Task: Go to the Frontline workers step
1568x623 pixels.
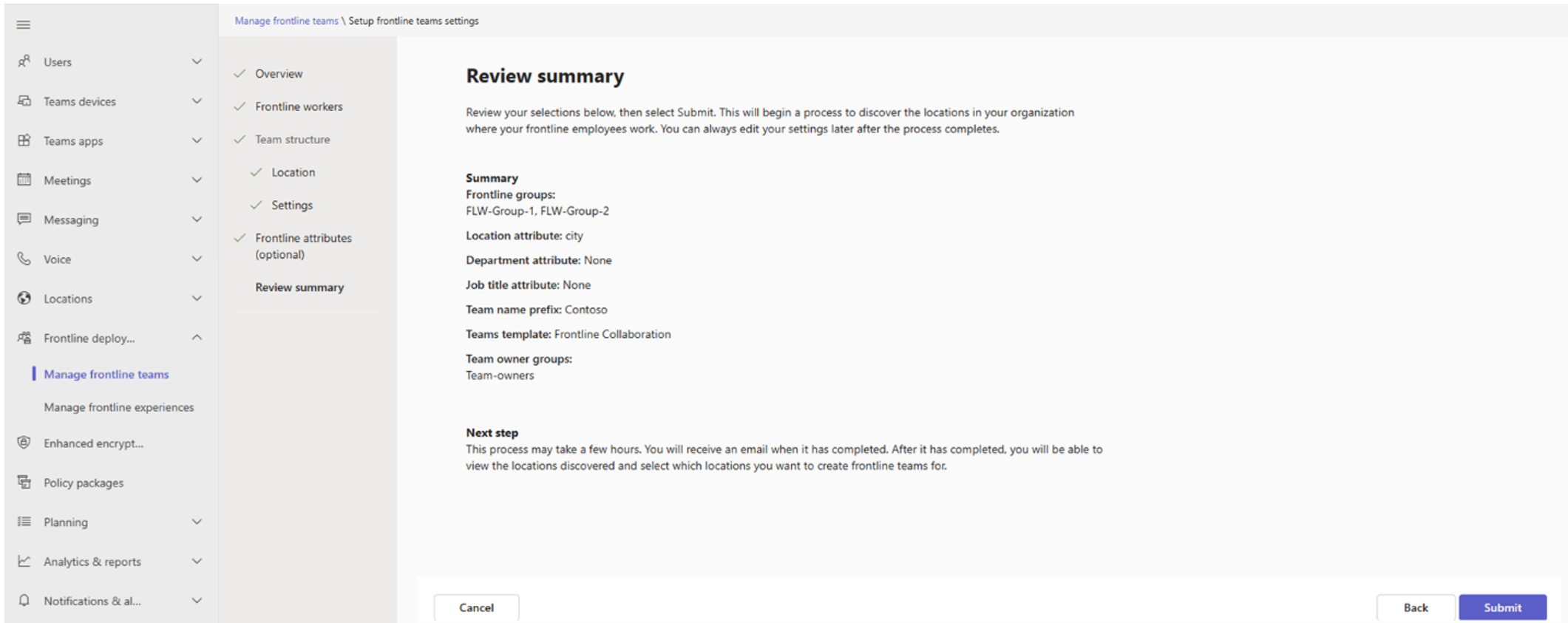Action: click(x=299, y=106)
